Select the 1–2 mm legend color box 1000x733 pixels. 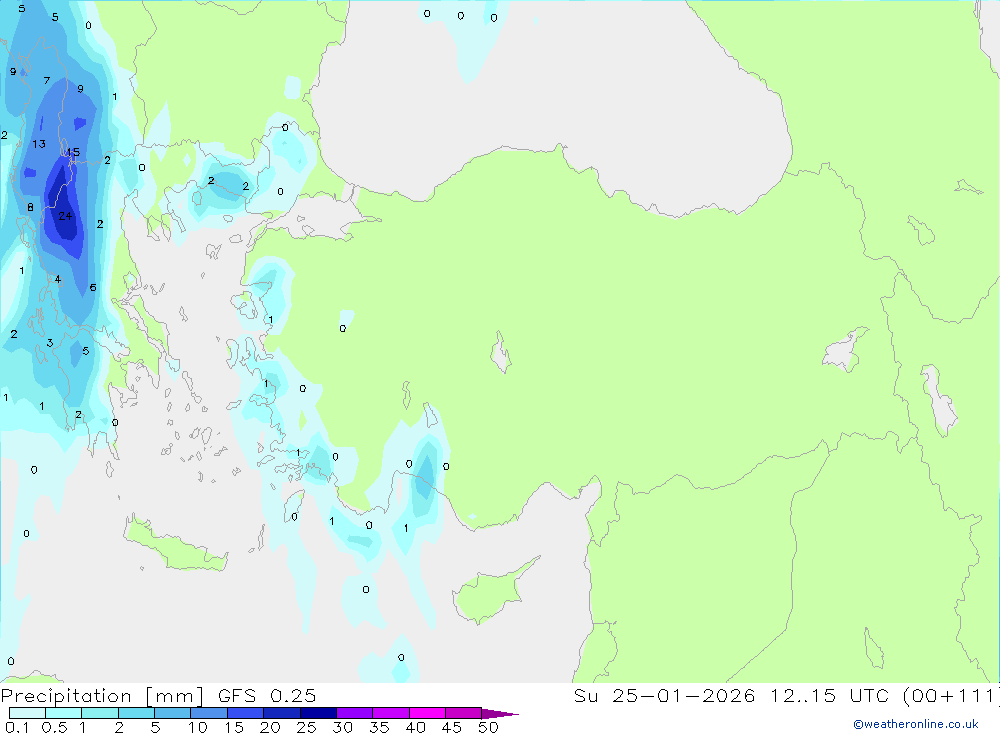tap(100, 713)
